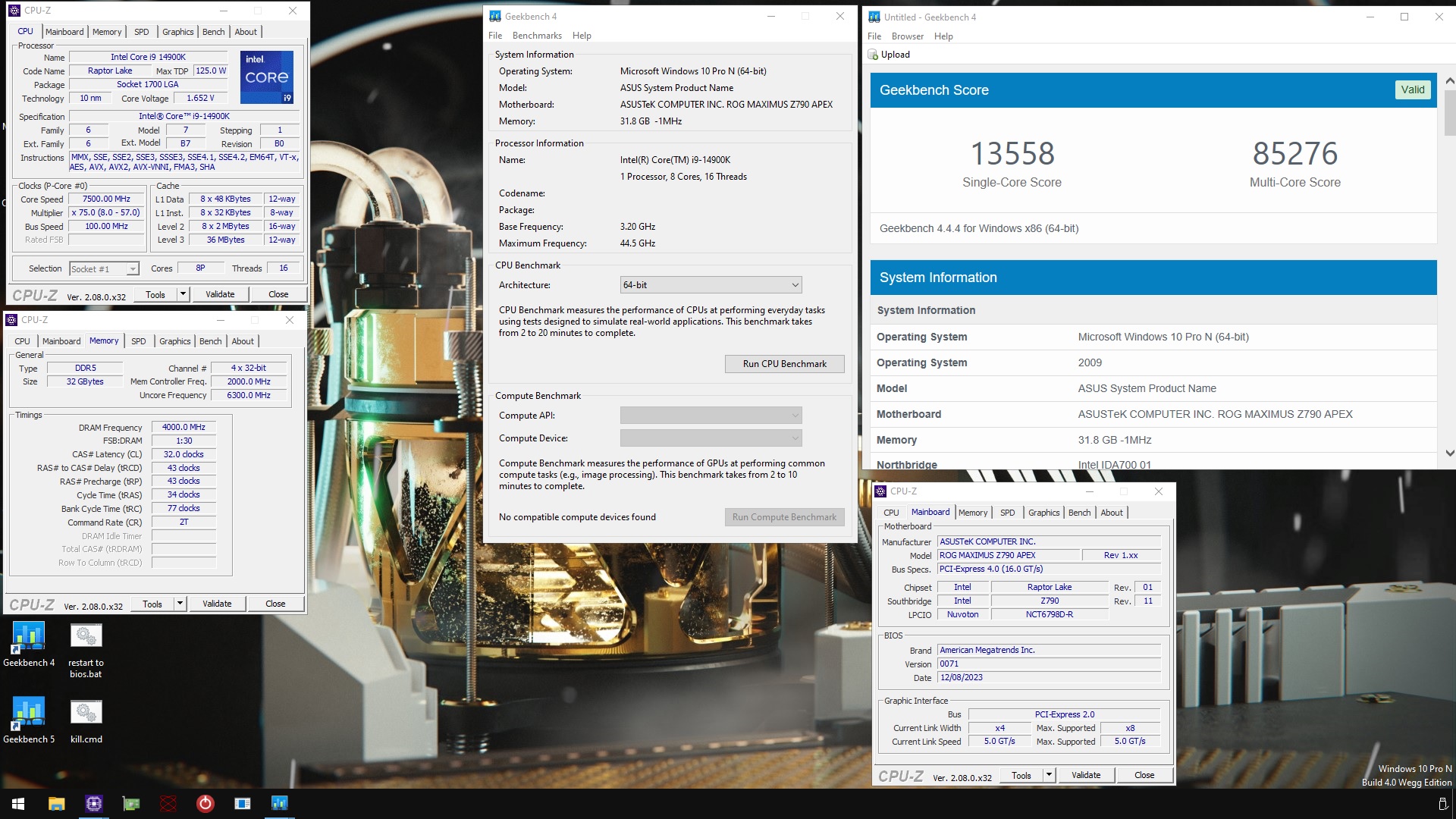Click the NCT6798D-R LPCIO value
The image size is (1456, 819).
[1049, 615]
